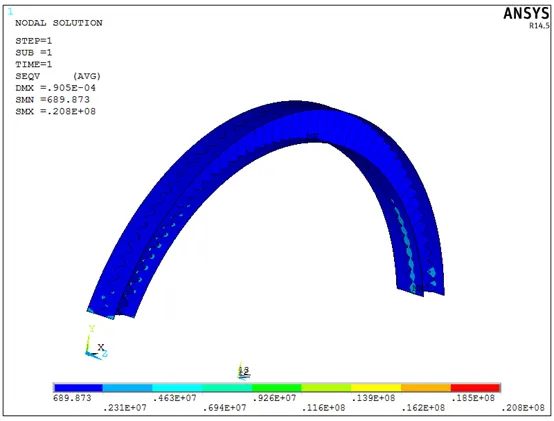
Task: Click the orange legend swatch
Action: click(426, 388)
